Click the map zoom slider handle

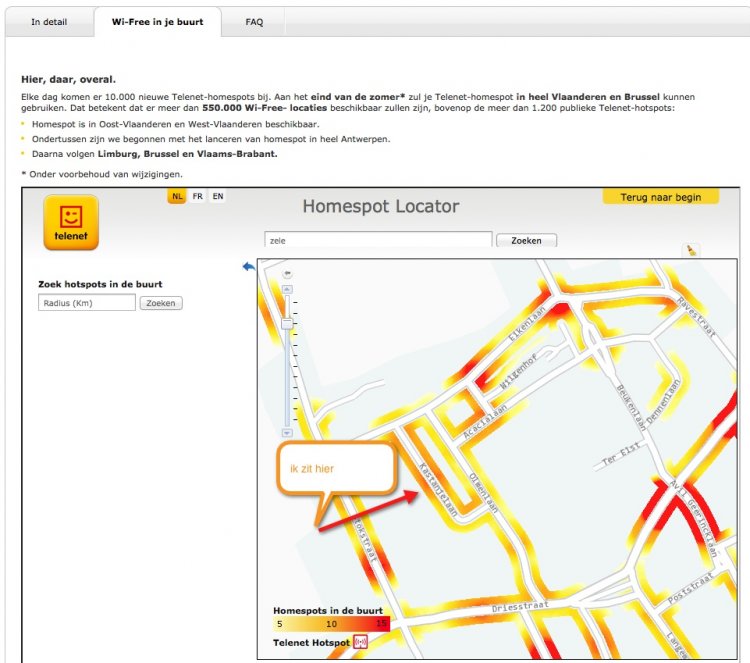287,323
